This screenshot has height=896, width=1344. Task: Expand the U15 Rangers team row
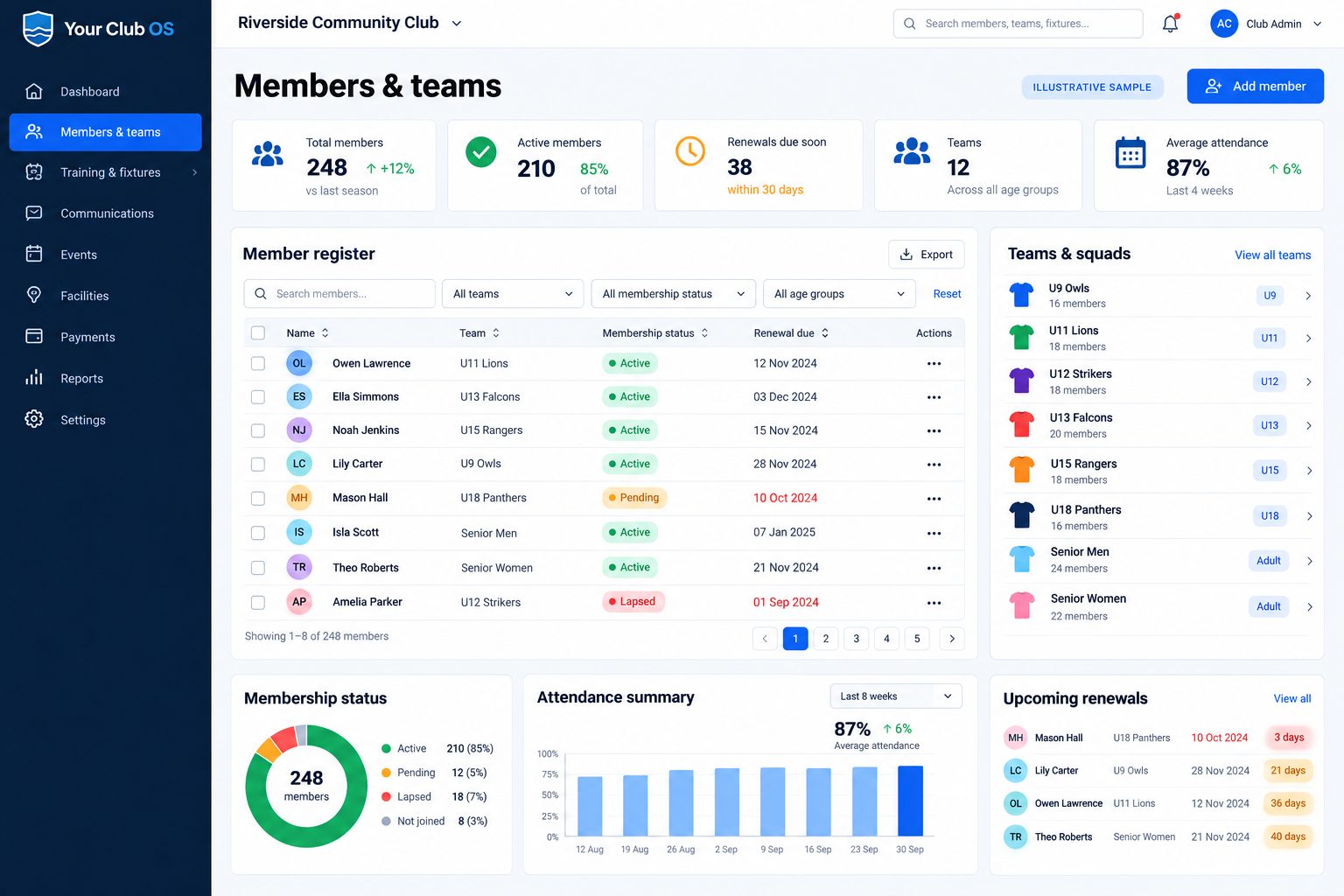(1309, 471)
